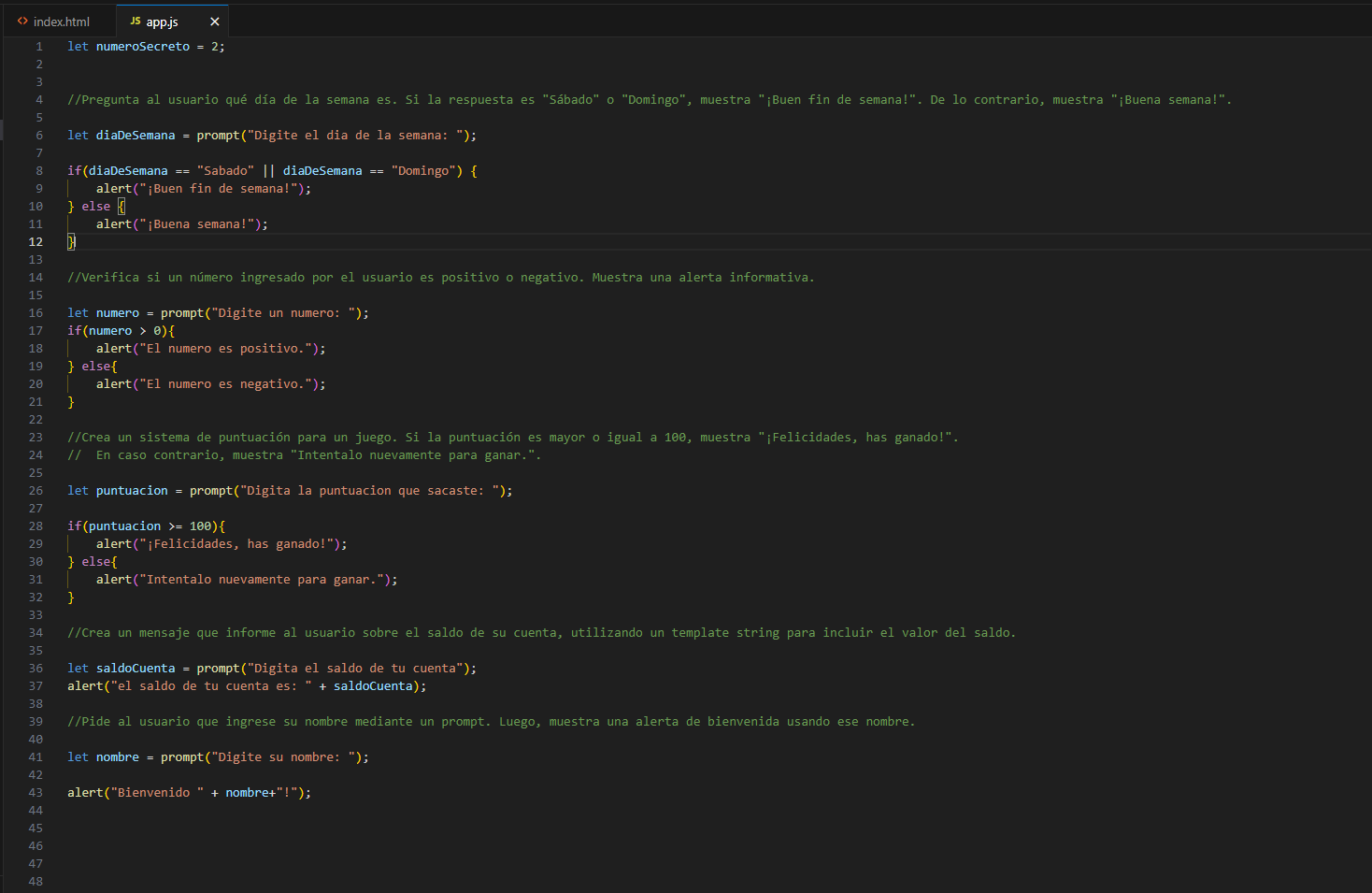Place cursor on 'let numeroSecreto = 2;' line
The height and width of the screenshot is (893, 1372).
[146, 47]
